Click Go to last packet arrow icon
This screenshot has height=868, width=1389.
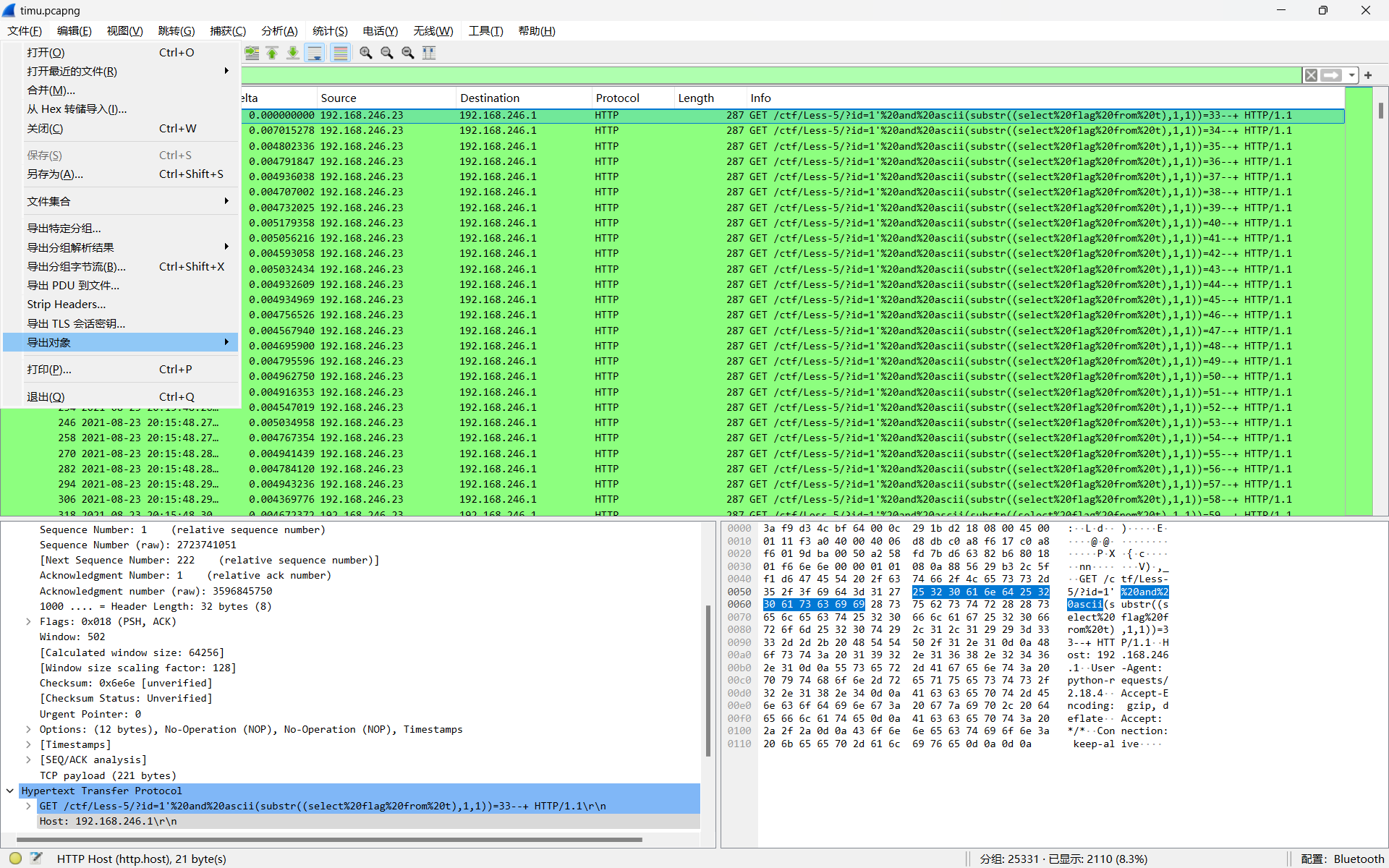click(x=293, y=53)
